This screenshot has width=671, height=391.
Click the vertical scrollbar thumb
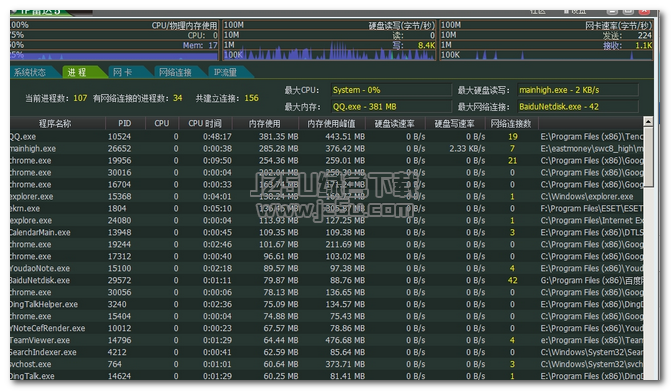[648, 157]
